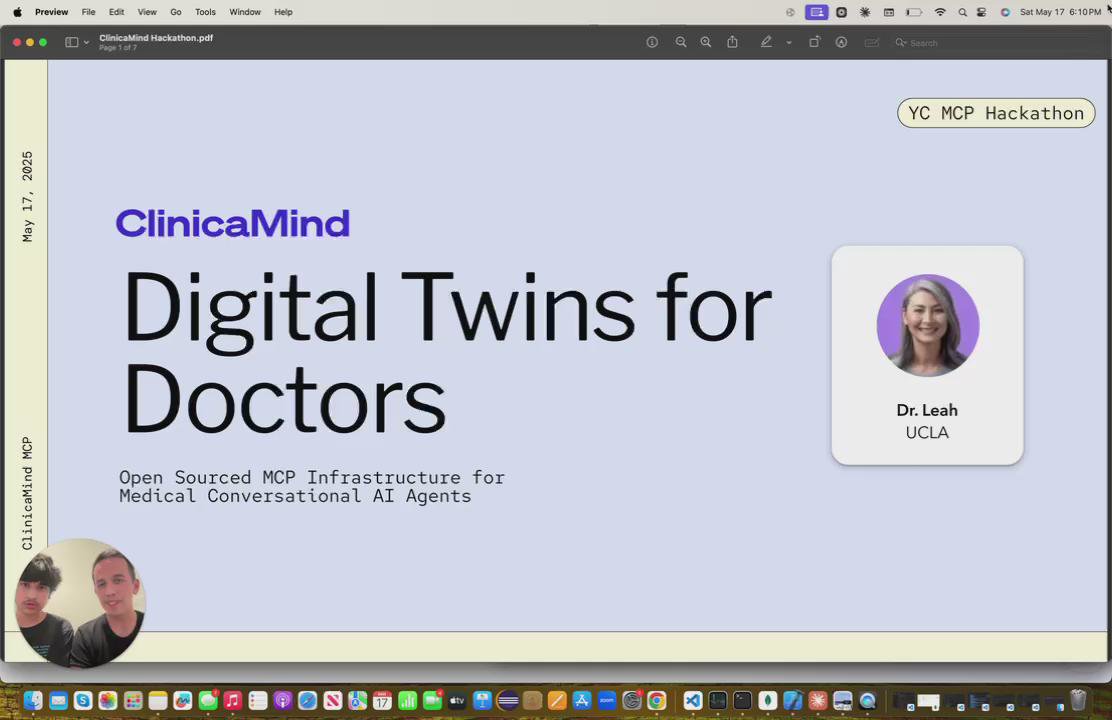Open Podcasts from the Dock

tap(282, 701)
